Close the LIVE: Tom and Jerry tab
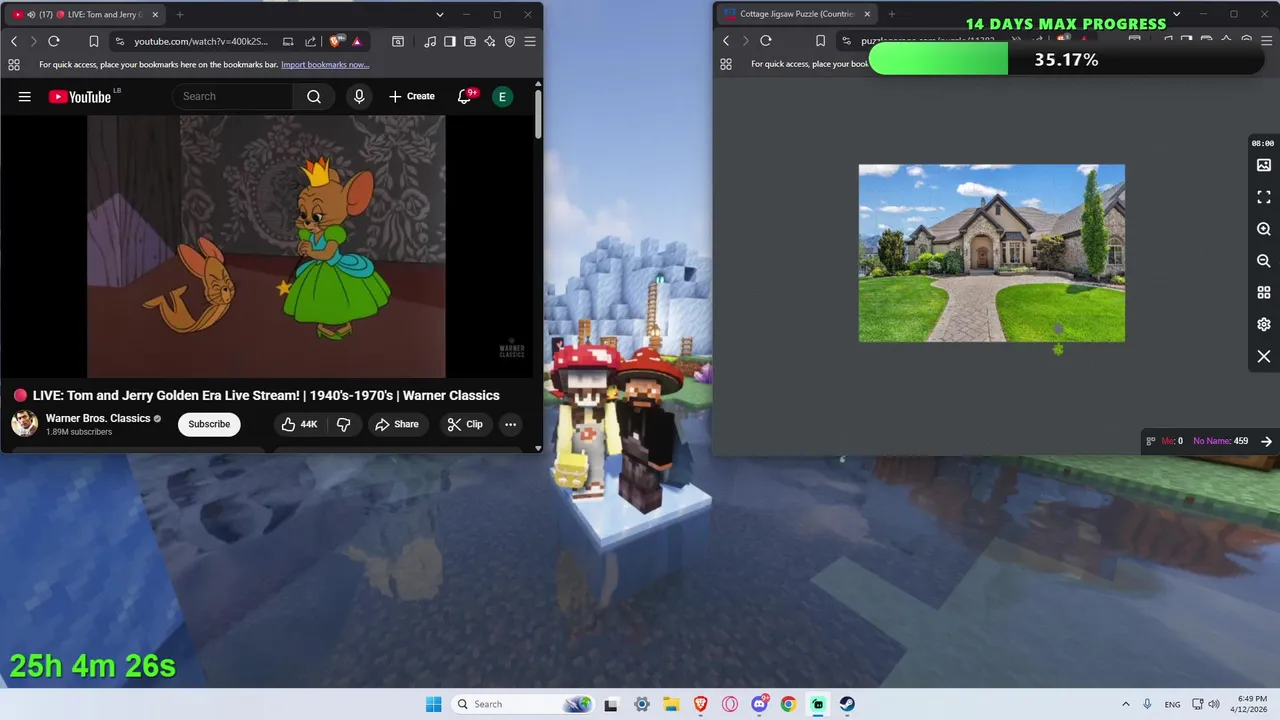Viewport: 1280px width, 720px height. pos(155,14)
